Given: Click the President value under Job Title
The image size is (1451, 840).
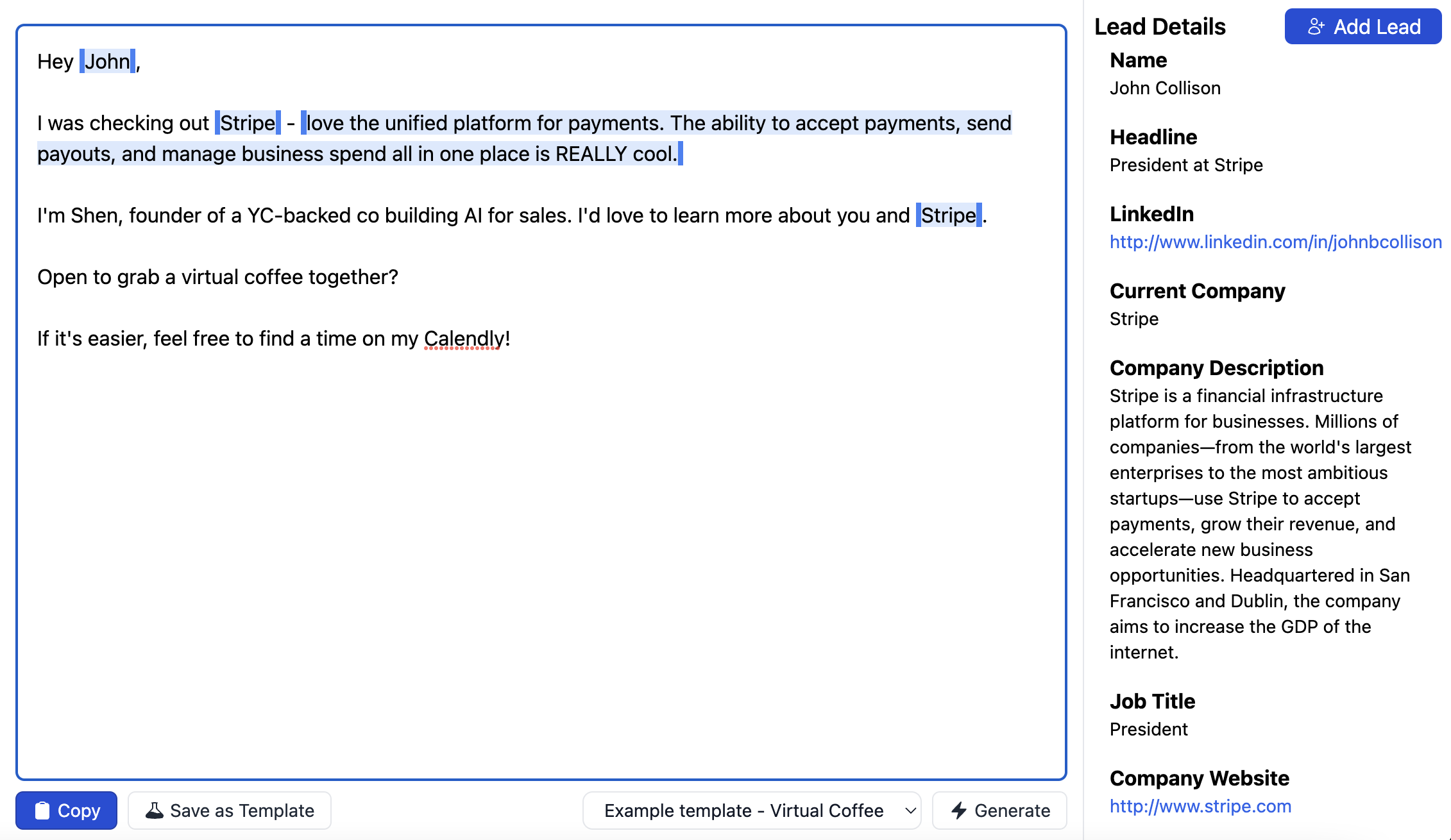Looking at the screenshot, I should click(x=1148, y=729).
